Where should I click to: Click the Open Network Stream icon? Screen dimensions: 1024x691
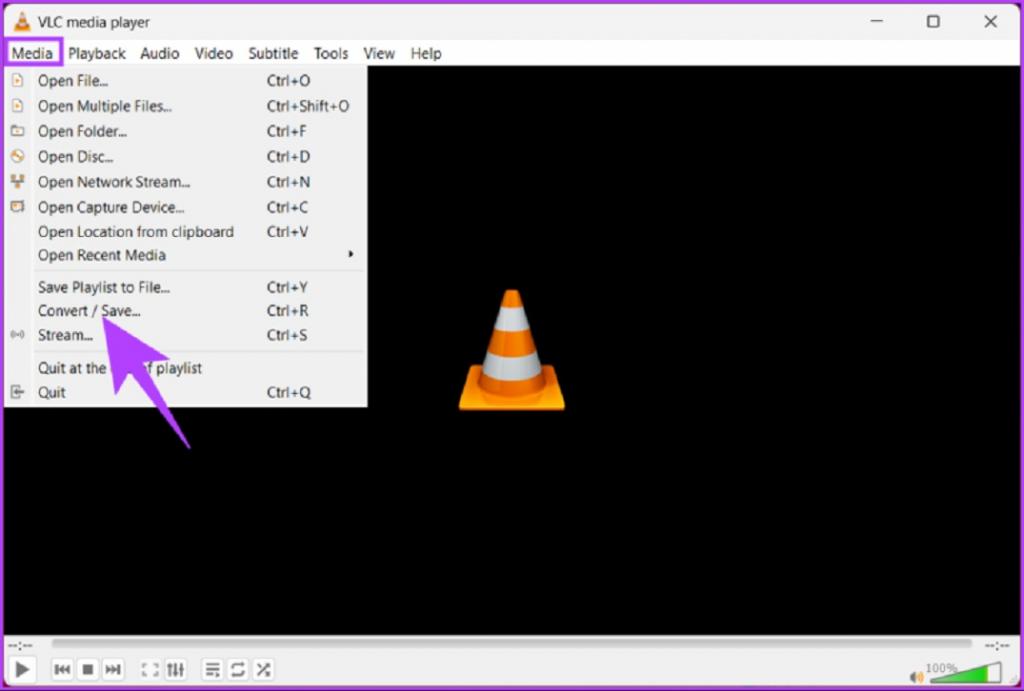18,181
